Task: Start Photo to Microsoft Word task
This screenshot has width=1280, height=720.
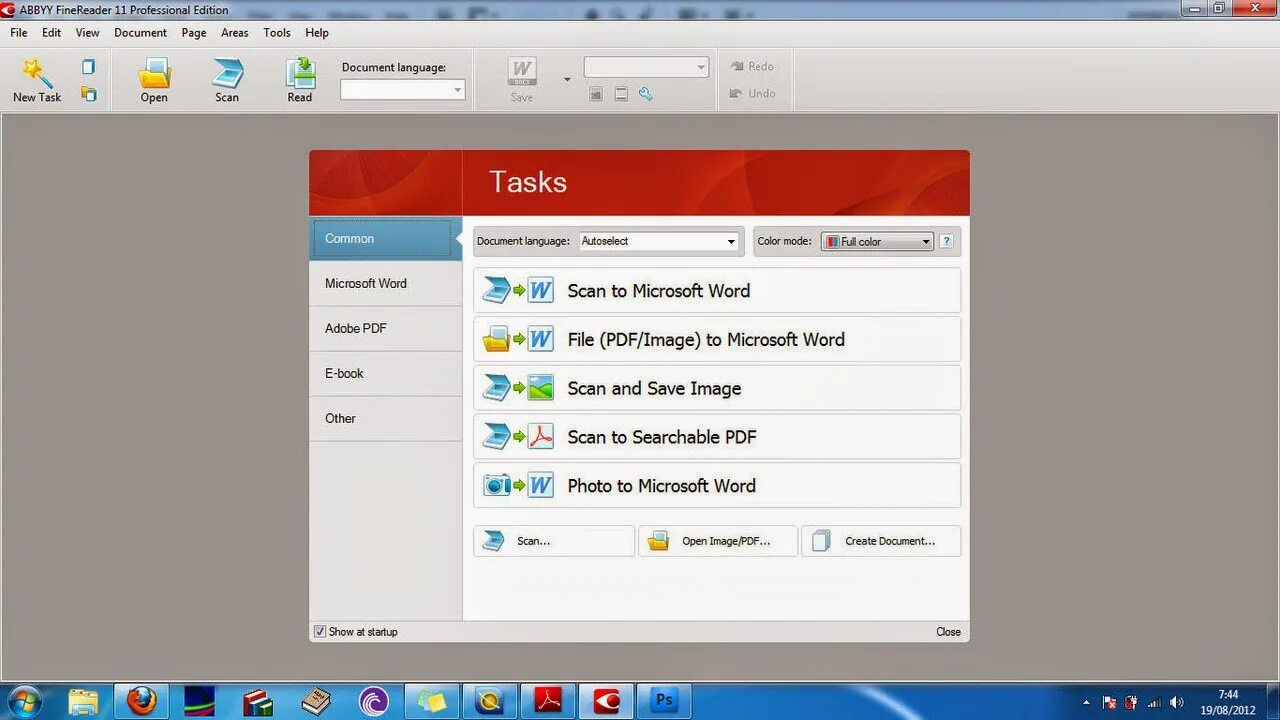Action: 717,486
